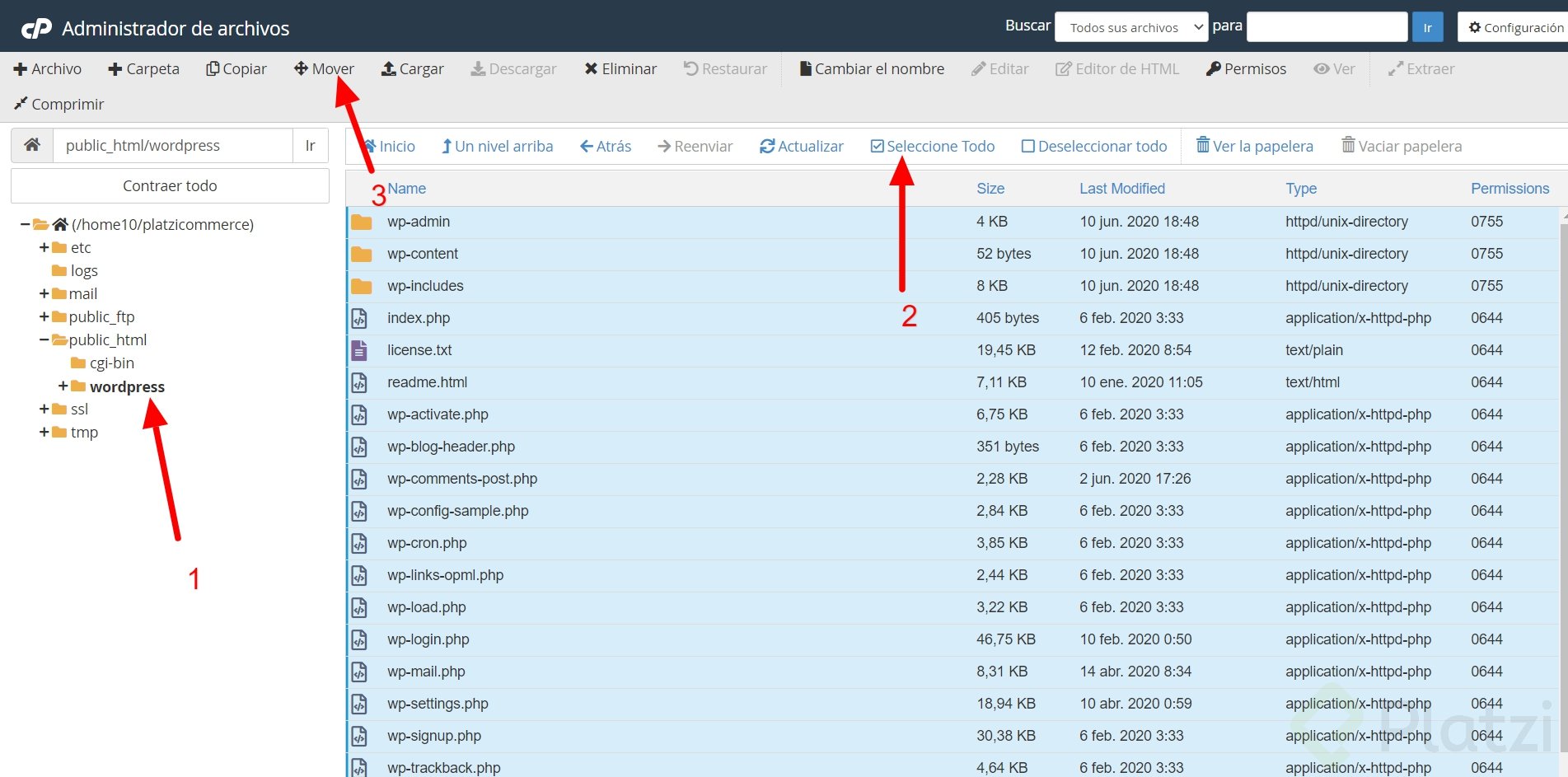Go back with Atrás
1568x777 pixels.
(x=606, y=146)
